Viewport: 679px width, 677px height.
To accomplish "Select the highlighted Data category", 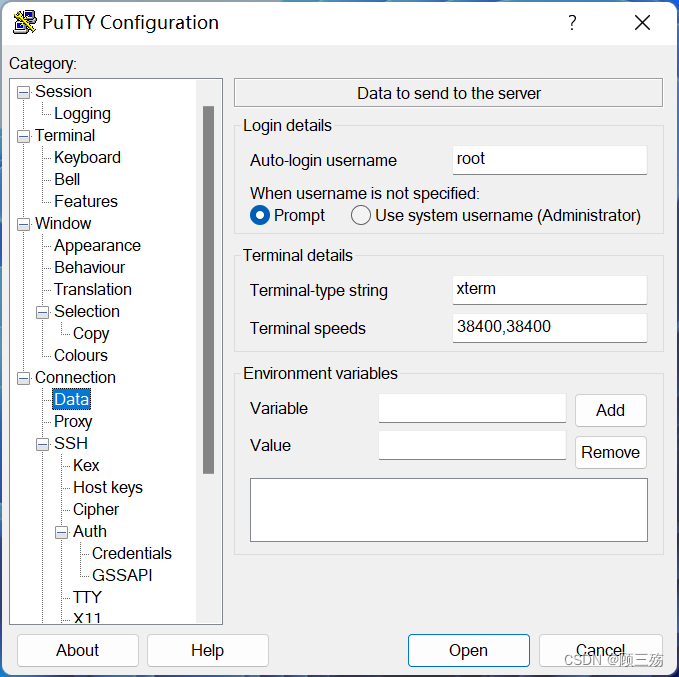I will pyautogui.click(x=71, y=399).
